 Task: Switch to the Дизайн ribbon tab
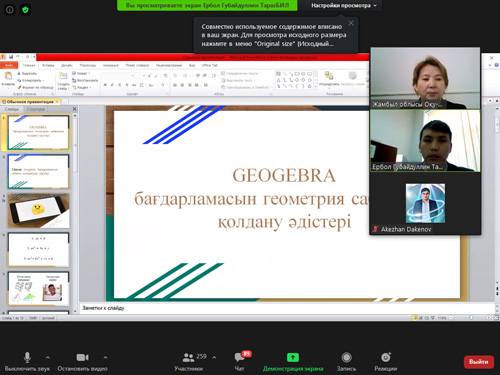click(x=67, y=65)
